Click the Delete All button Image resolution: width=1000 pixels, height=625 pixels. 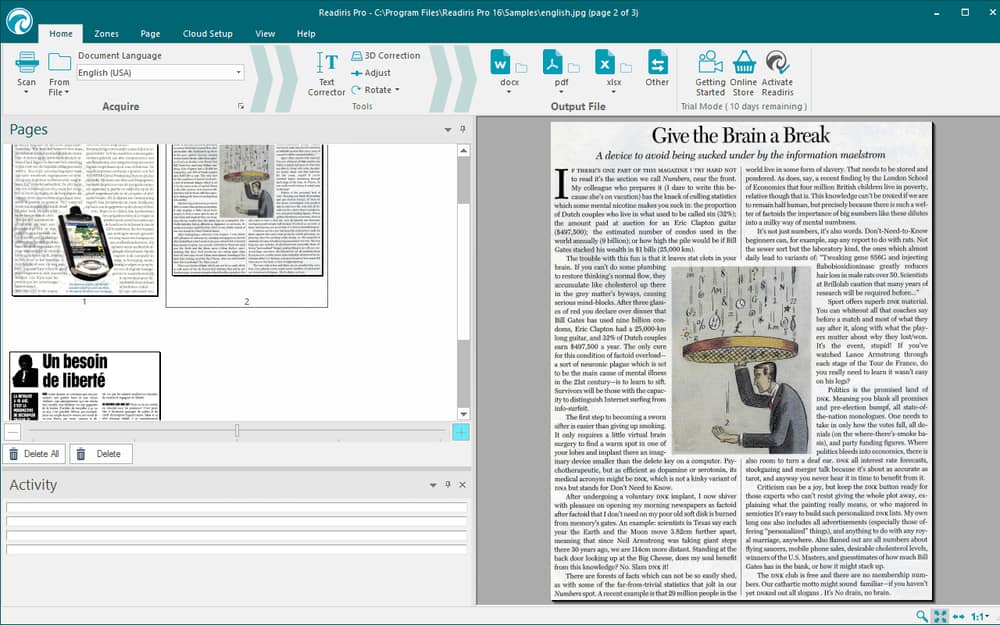pos(34,454)
